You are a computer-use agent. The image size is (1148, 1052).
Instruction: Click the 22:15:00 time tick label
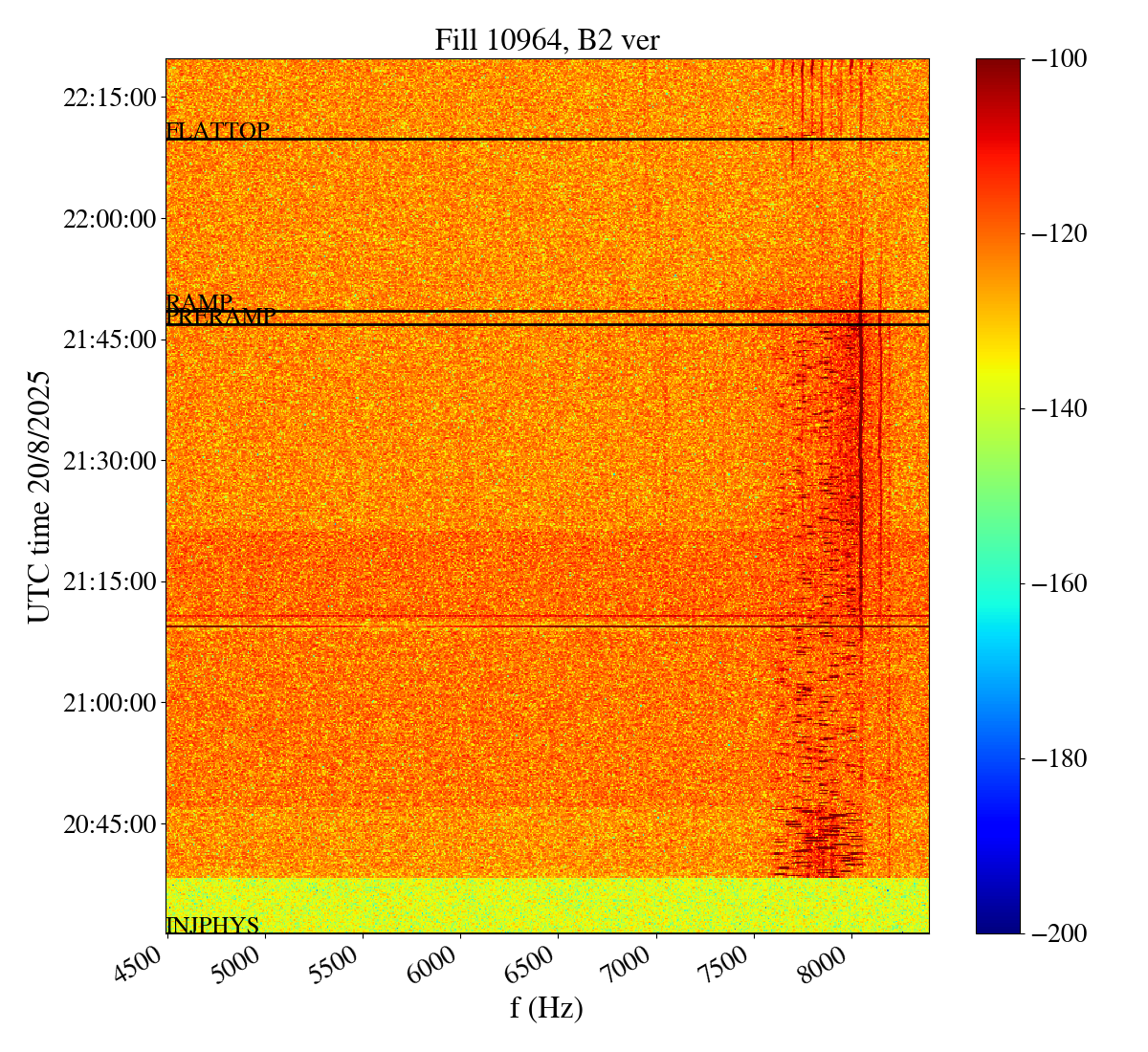pyautogui.click(x=109, y=98)
